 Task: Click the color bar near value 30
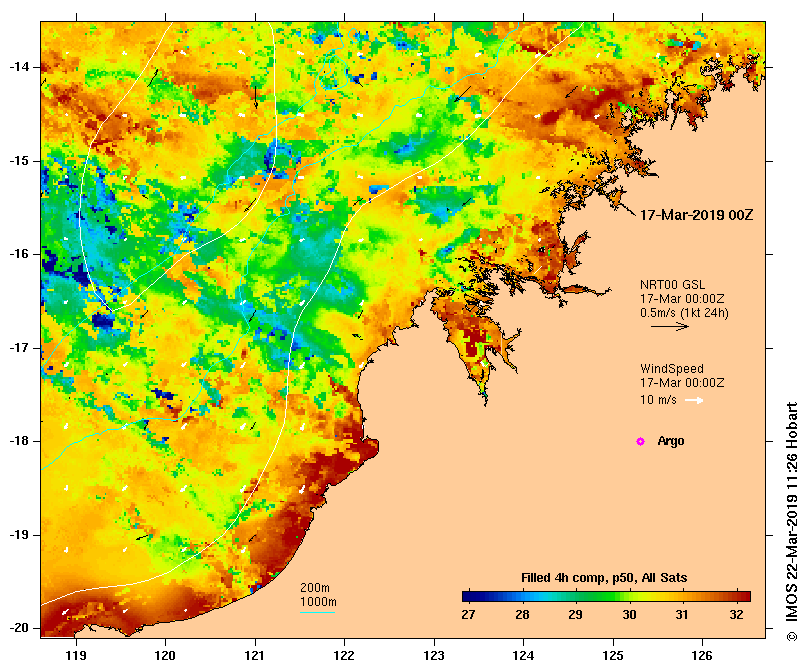(629, 597)
